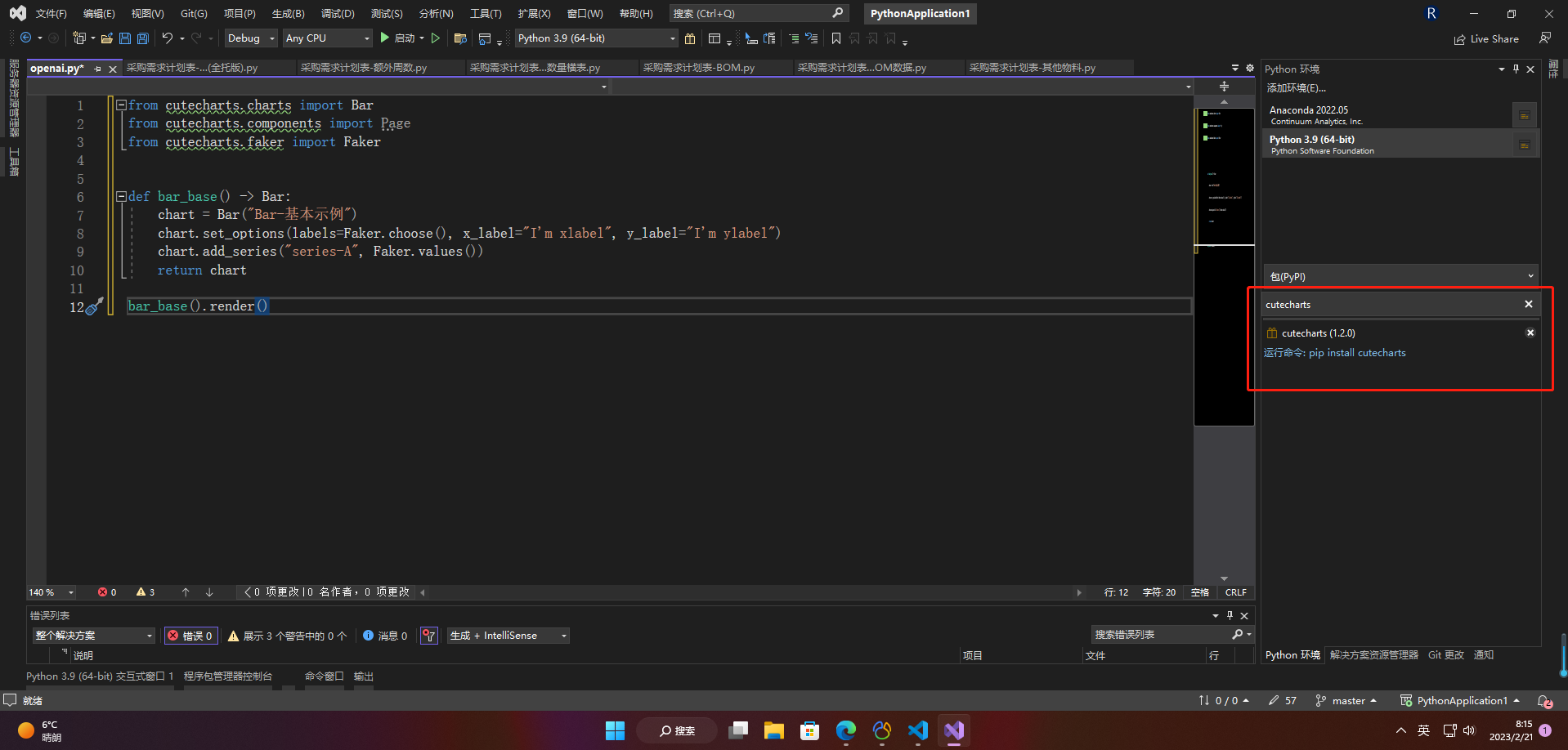Click the screwdriver quick action icon on line 12
Viewport: 1568px width, 750px height.
click(x=94, y=306)
